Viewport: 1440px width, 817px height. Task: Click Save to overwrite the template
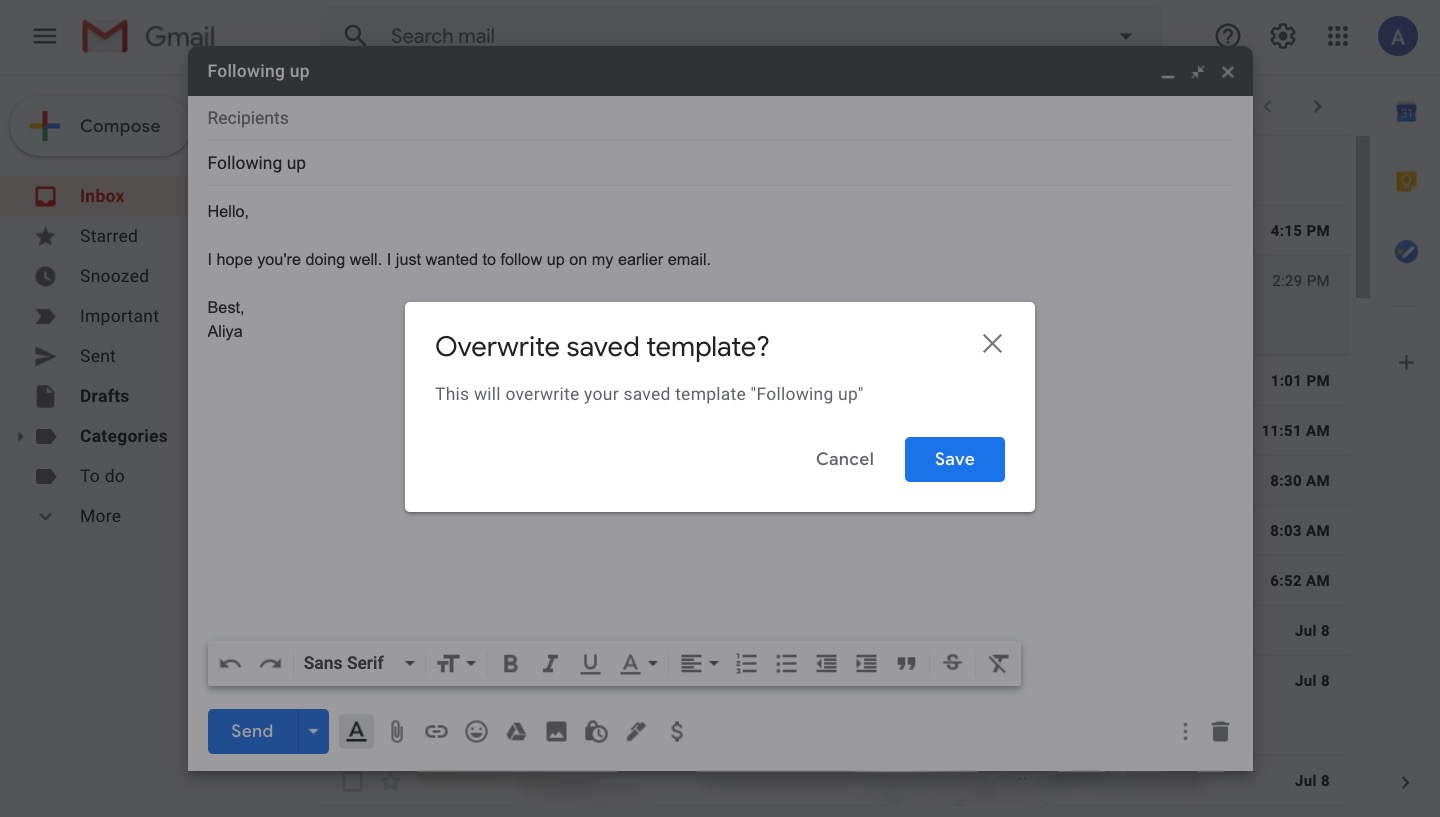coord(954,459)
